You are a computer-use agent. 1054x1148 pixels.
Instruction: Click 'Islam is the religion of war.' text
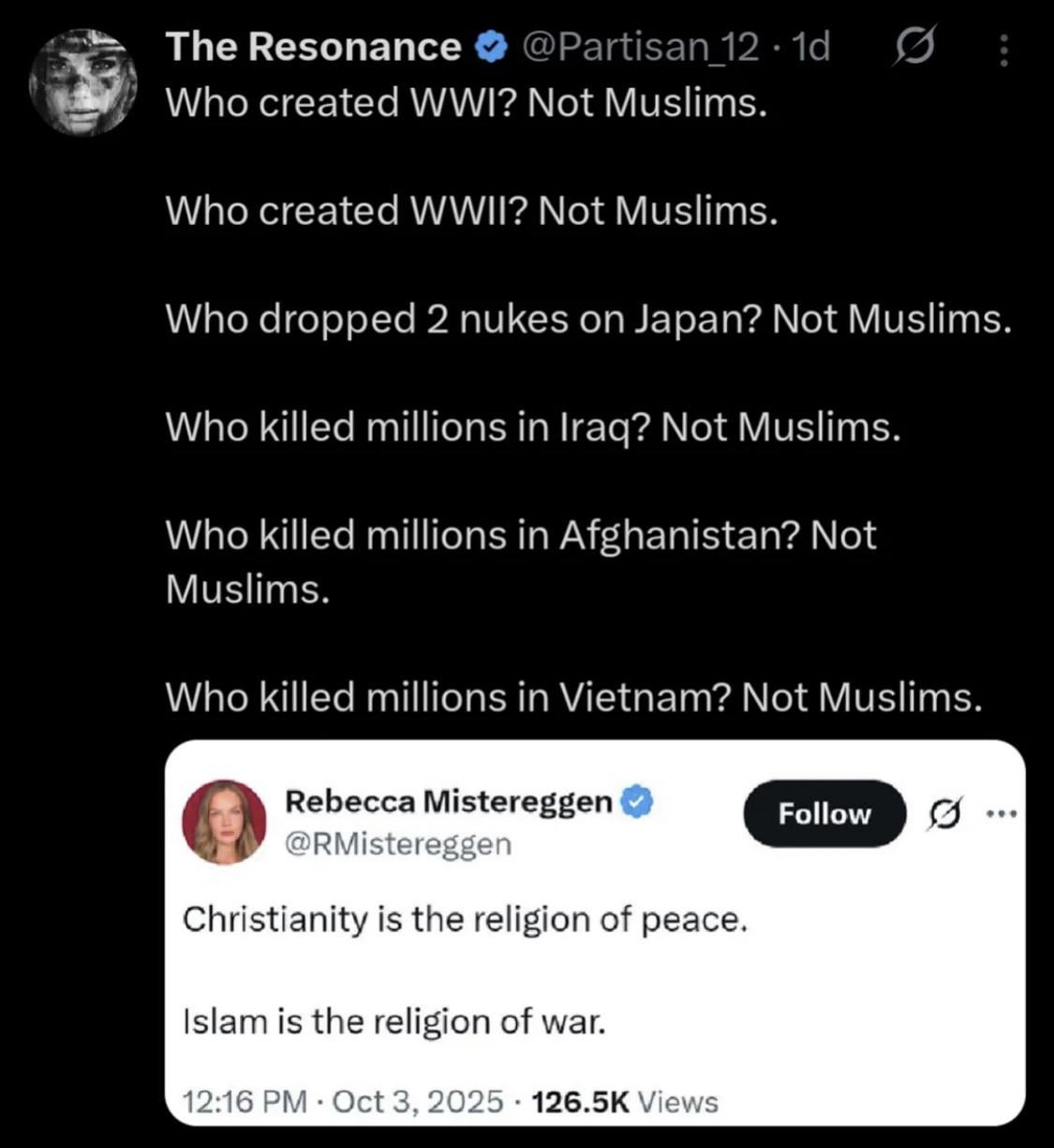394,1021
